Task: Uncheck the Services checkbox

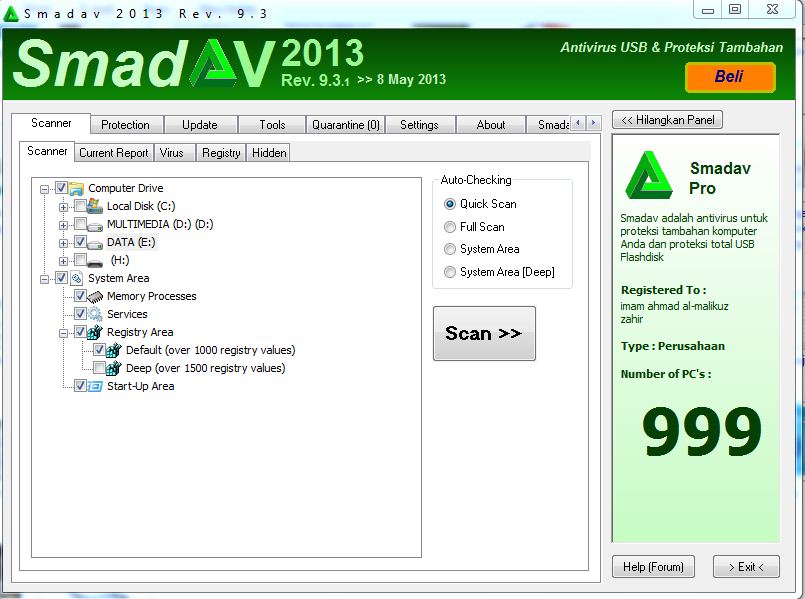Action: [x=80, y=314]
